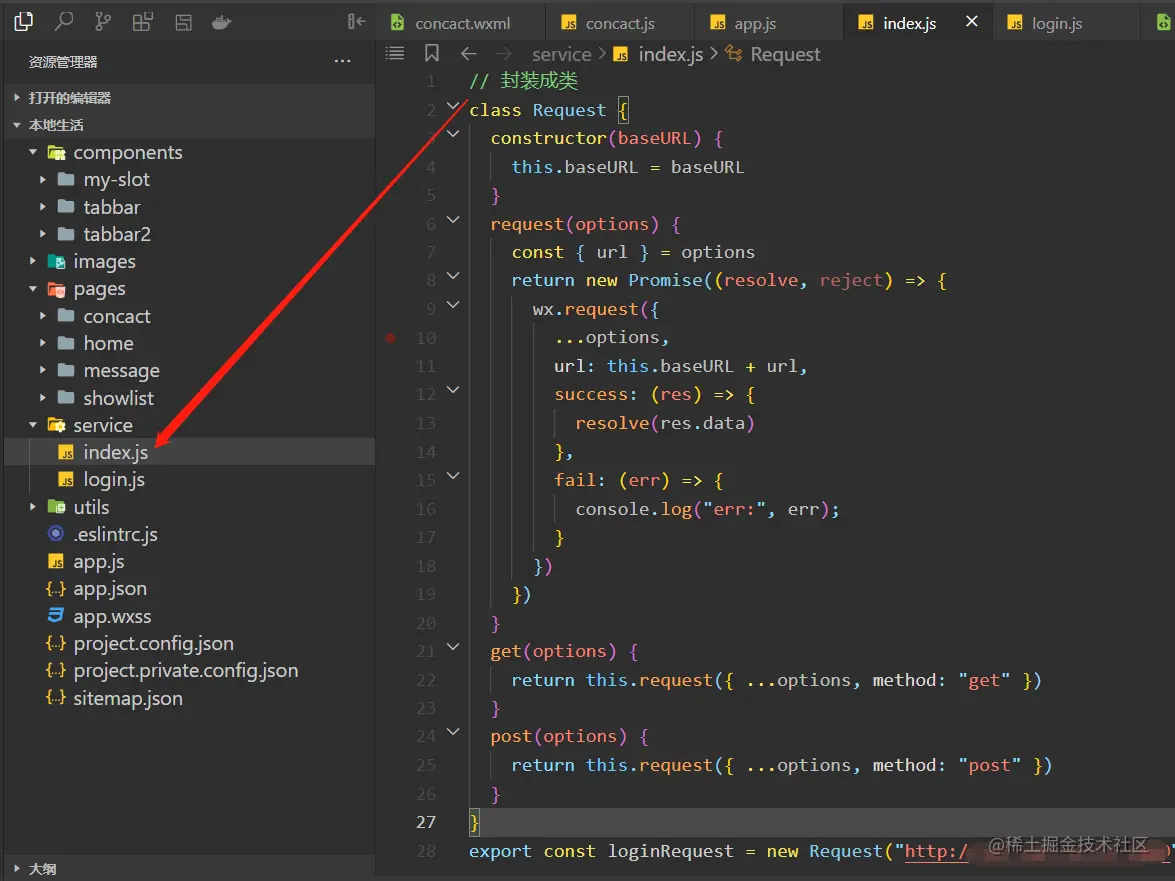Fold the success callback on line 12
The image size is (1175, 881).
click(x=453, y=390)
